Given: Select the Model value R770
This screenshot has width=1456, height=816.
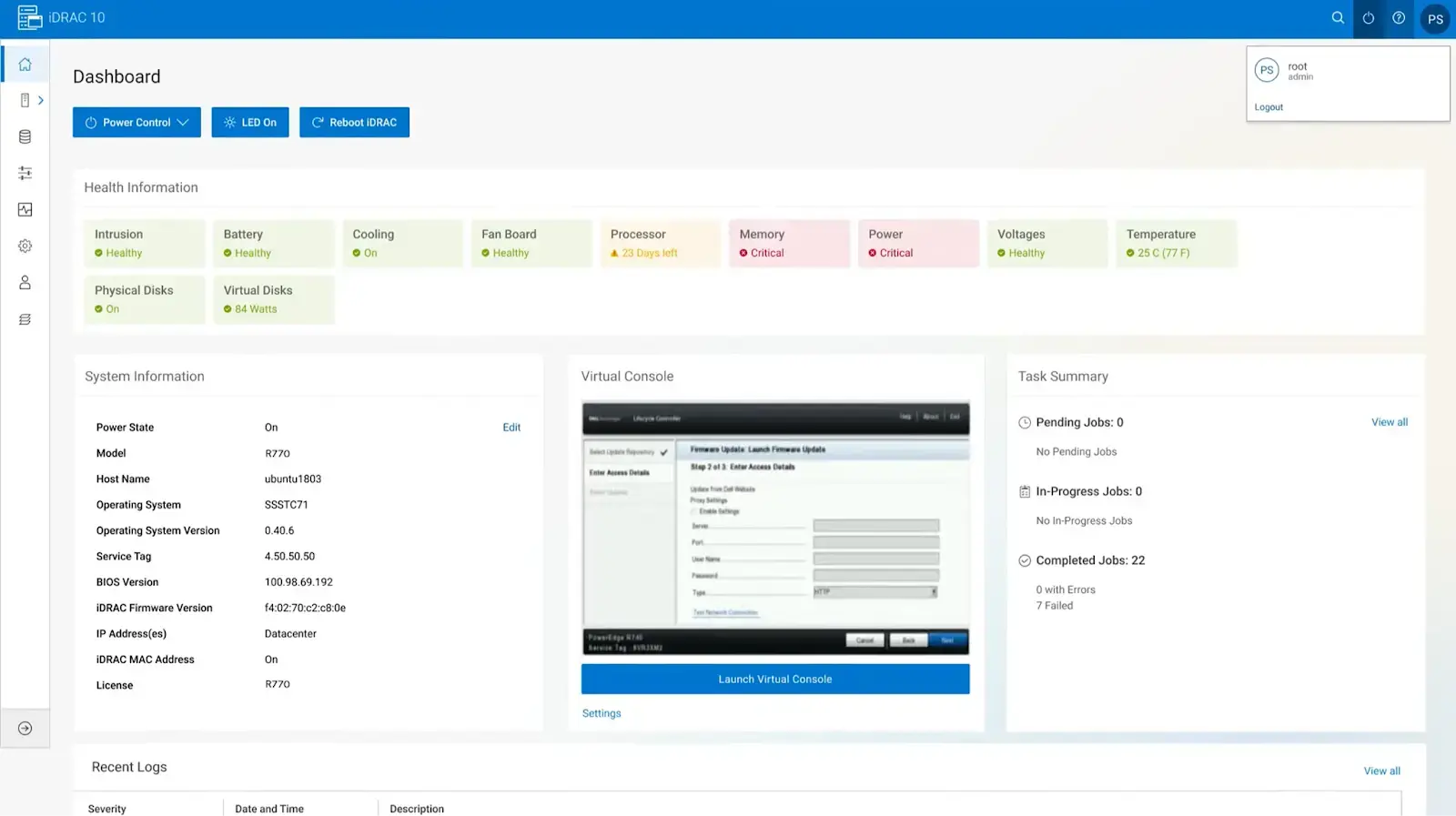Looking at the screenshot, I should [278, 453].
